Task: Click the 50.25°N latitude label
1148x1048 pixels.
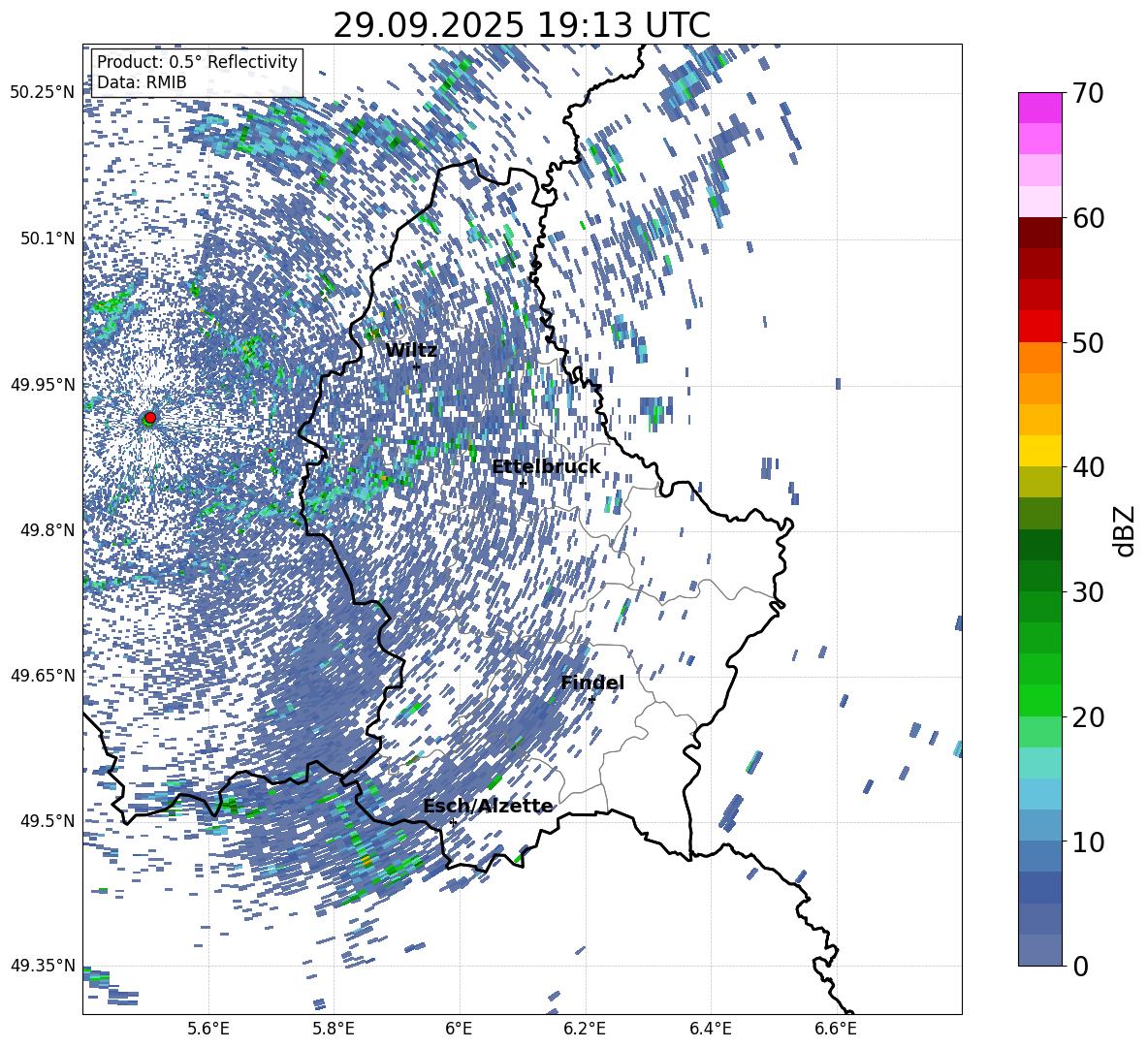Action: point(43,93)
